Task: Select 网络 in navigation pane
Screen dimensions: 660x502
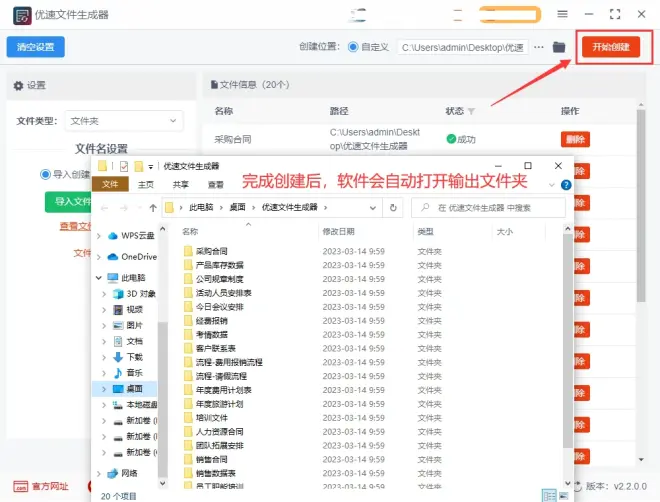Action: (x=122, y=473)
